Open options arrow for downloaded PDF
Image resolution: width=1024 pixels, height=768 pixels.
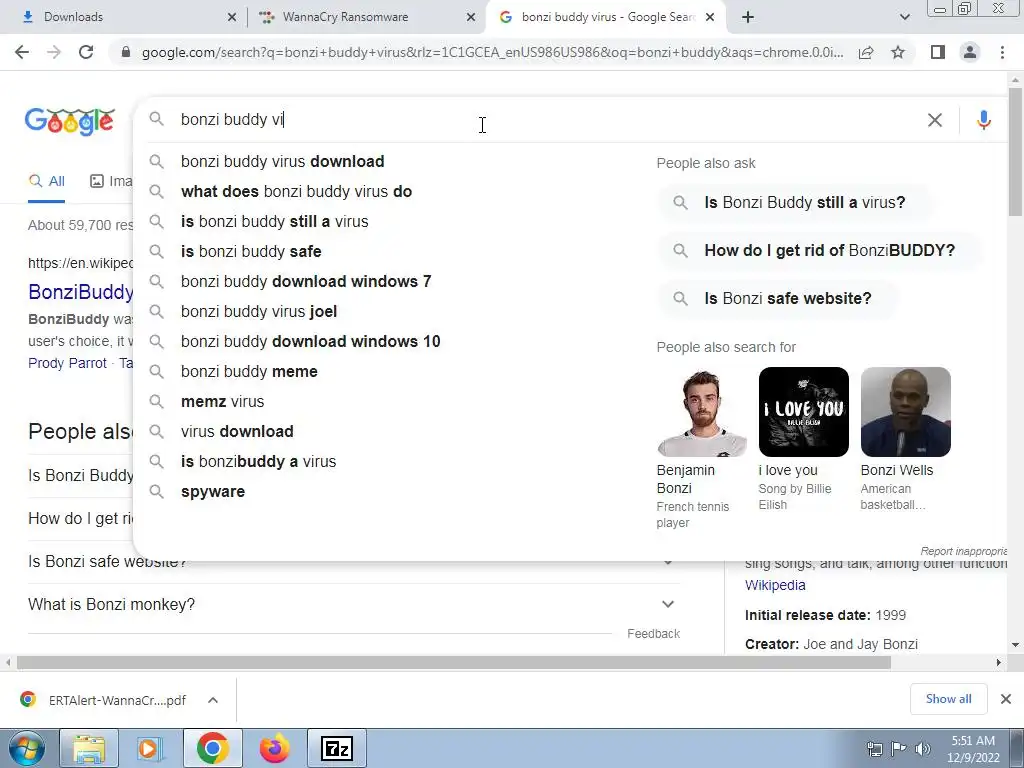(x=213, y=700)
